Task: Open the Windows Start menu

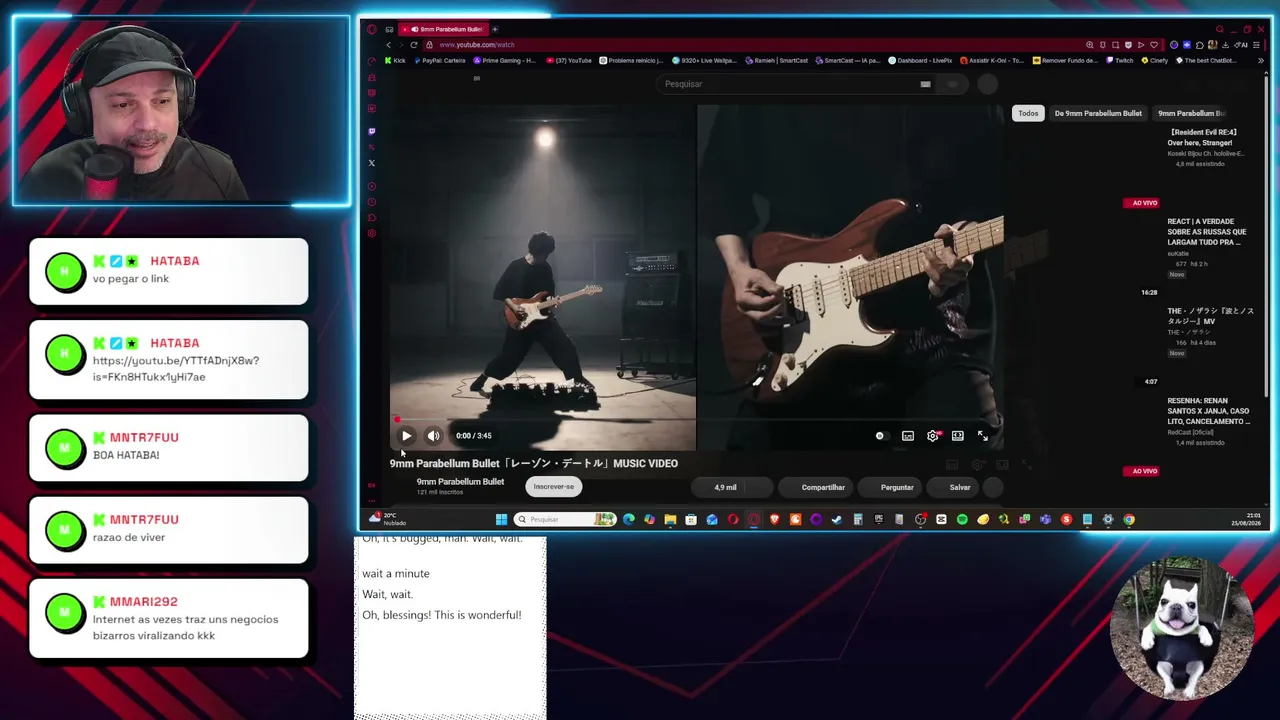Action: 501,520
